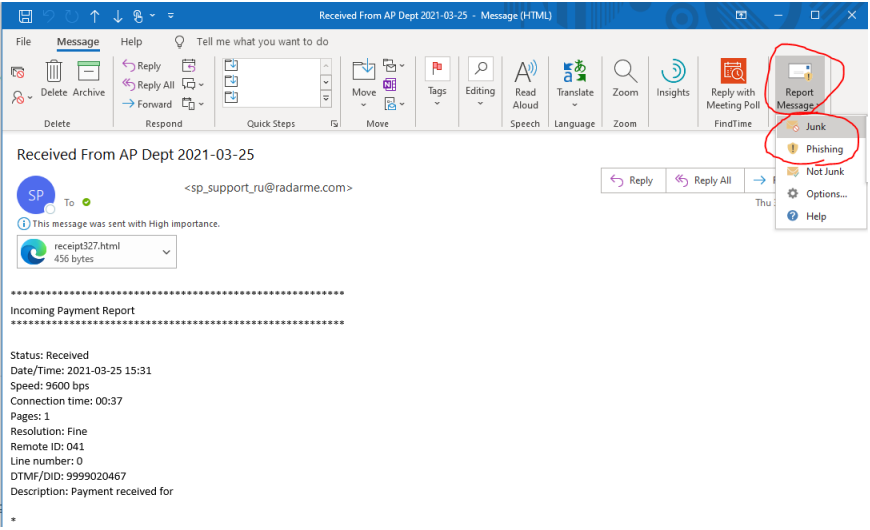
Task: Select the Message ribbon tab
Action: click(78, 42)
